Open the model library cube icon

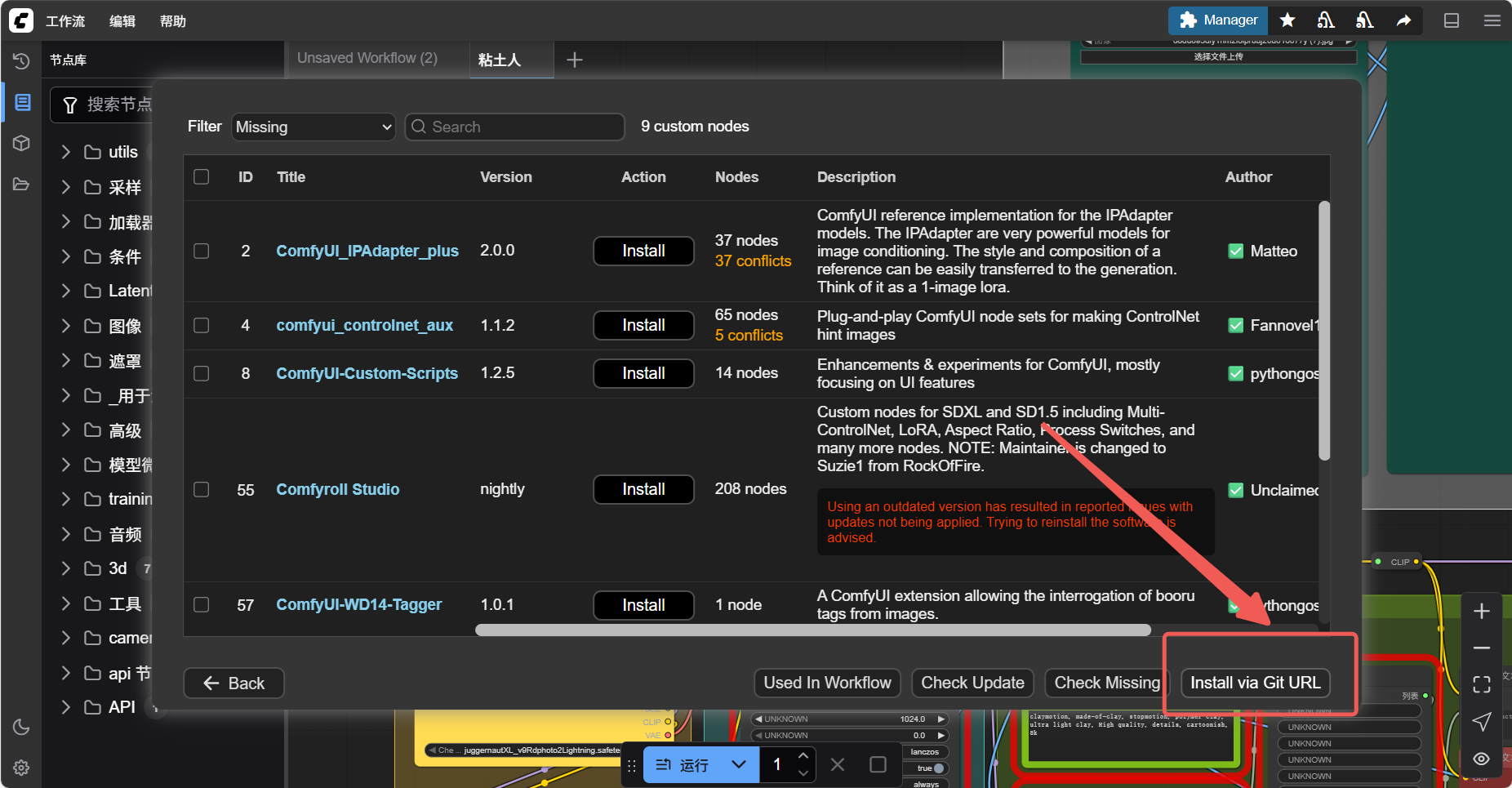21,144
